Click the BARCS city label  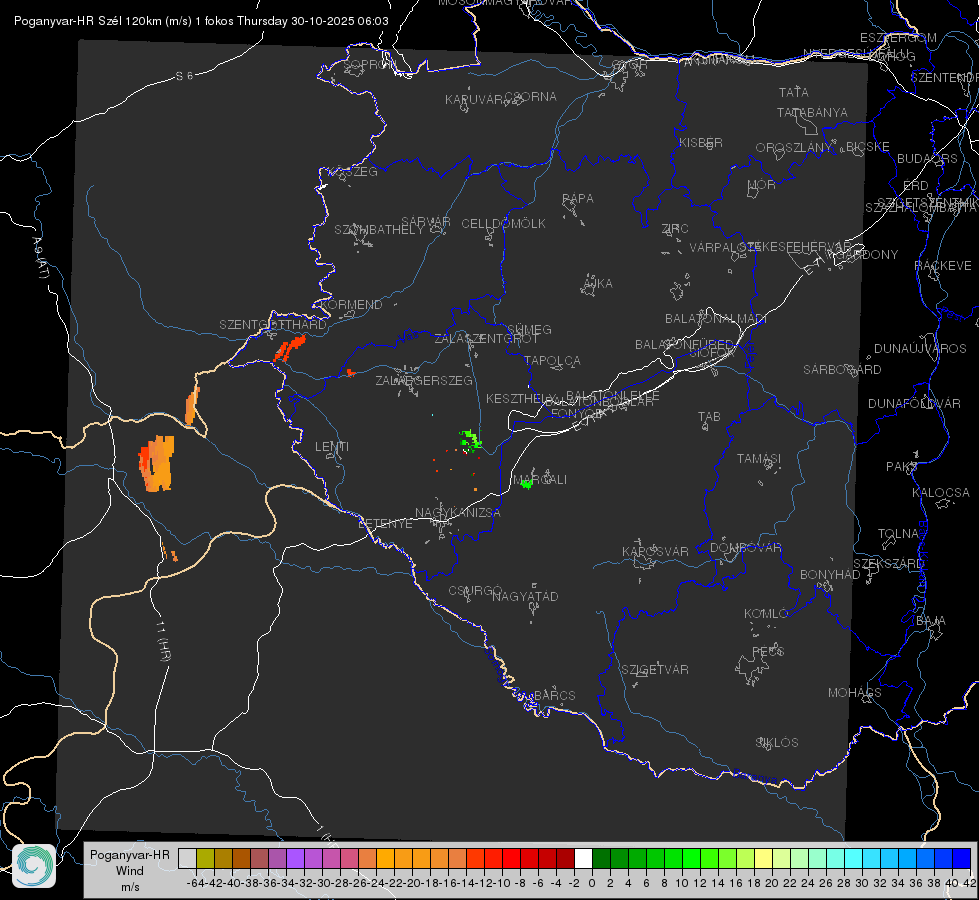554,695
